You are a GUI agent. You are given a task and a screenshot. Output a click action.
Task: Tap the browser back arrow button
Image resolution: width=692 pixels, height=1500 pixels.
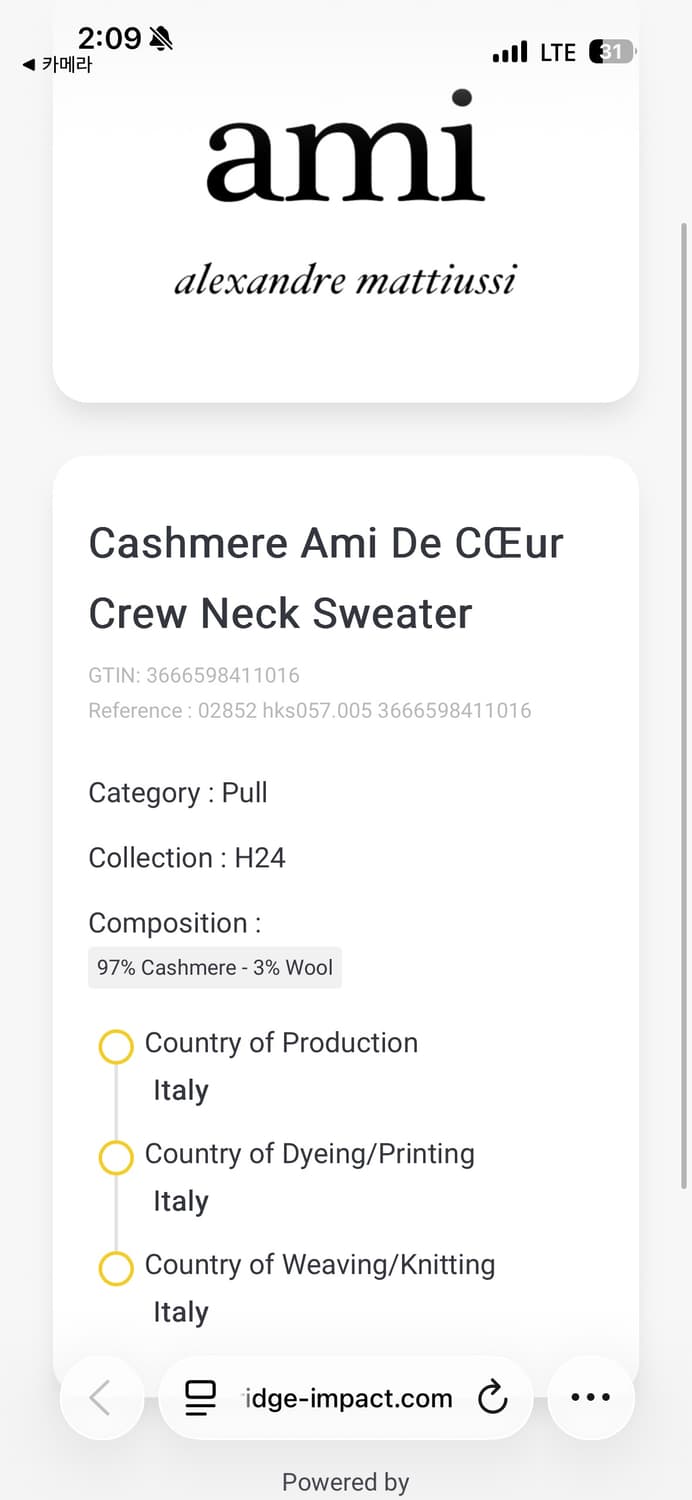100,1397
